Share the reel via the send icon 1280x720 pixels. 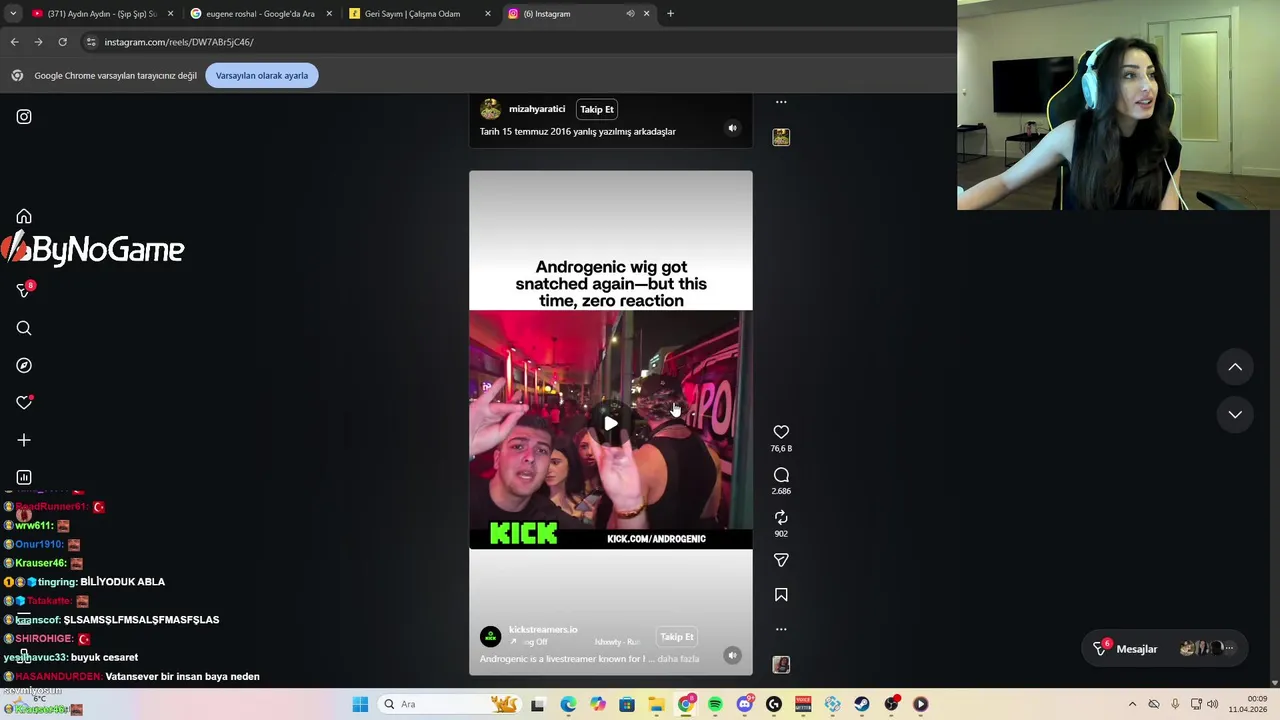point(781,560)
